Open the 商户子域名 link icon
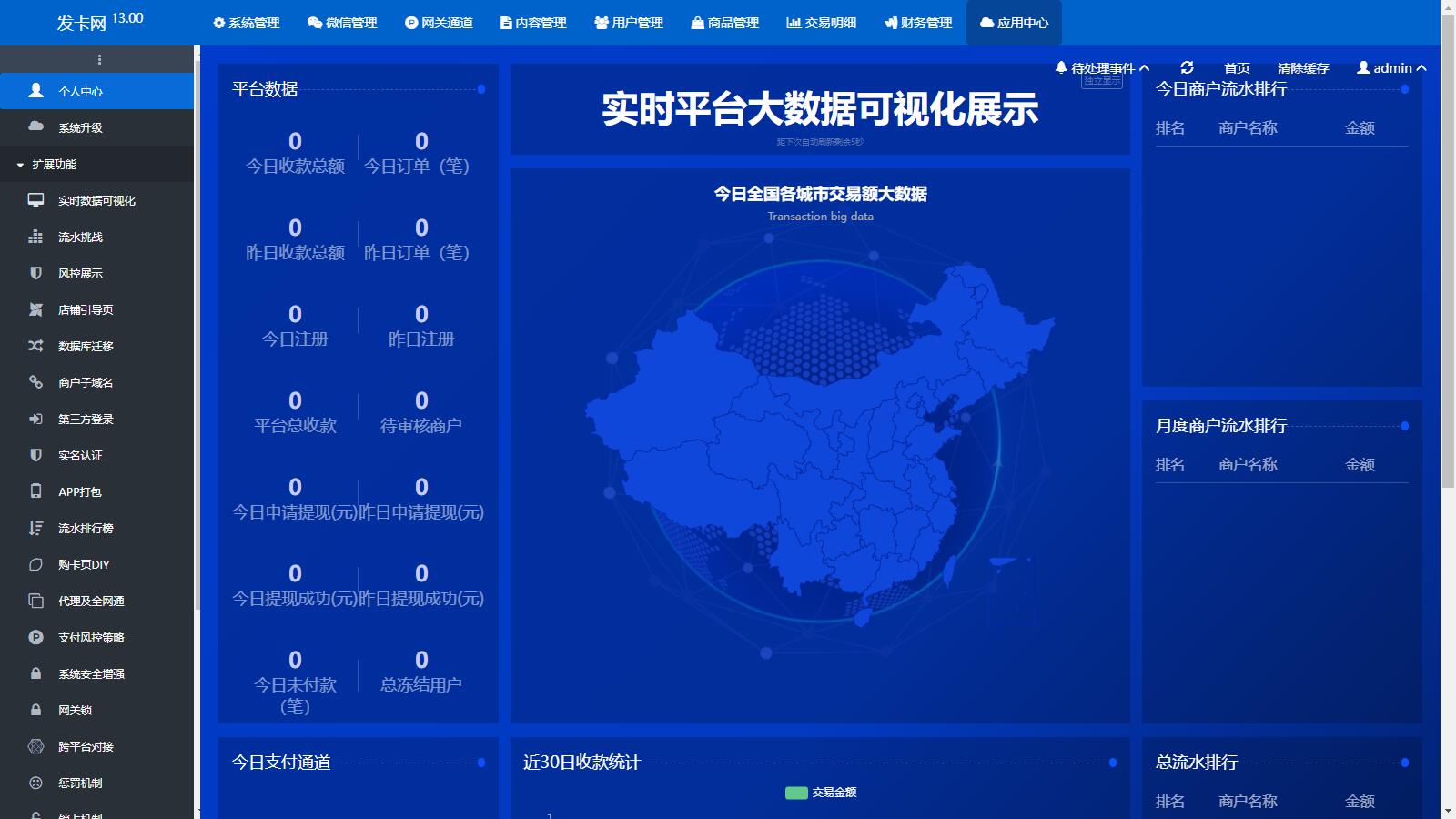This screenshot has width=1456, height=819. pos(35,382)
